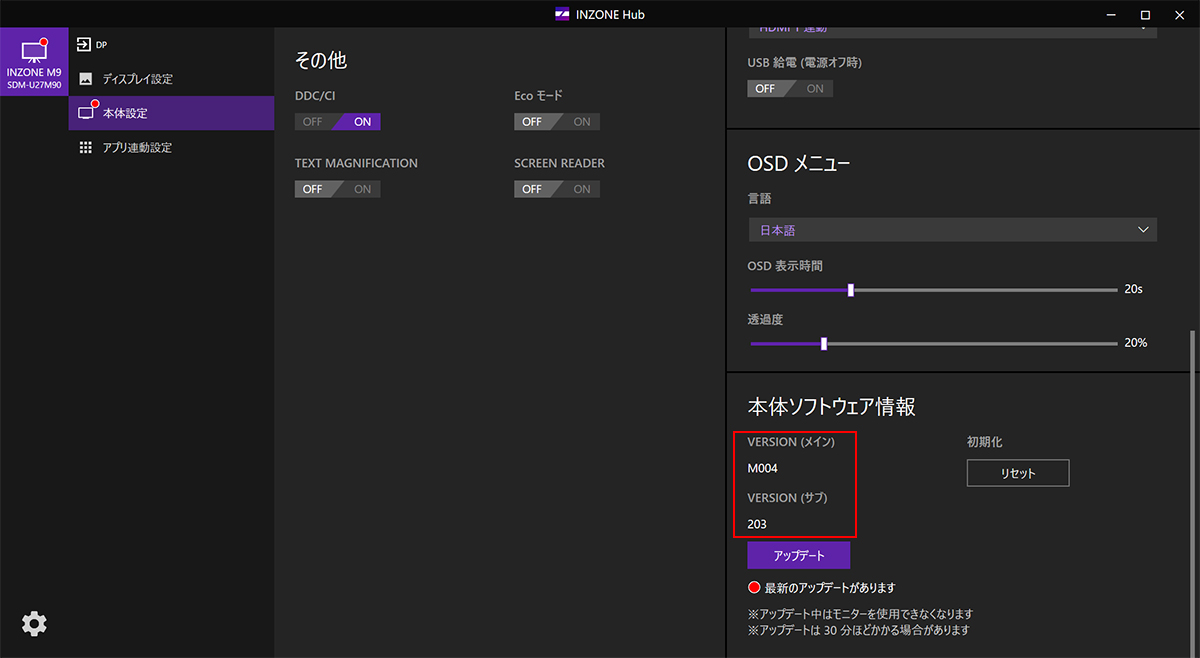This screenshot has width=1200, height=658.
Task: Open the partially hidden HDMI dropdown at top
Action: coord(952,29)
